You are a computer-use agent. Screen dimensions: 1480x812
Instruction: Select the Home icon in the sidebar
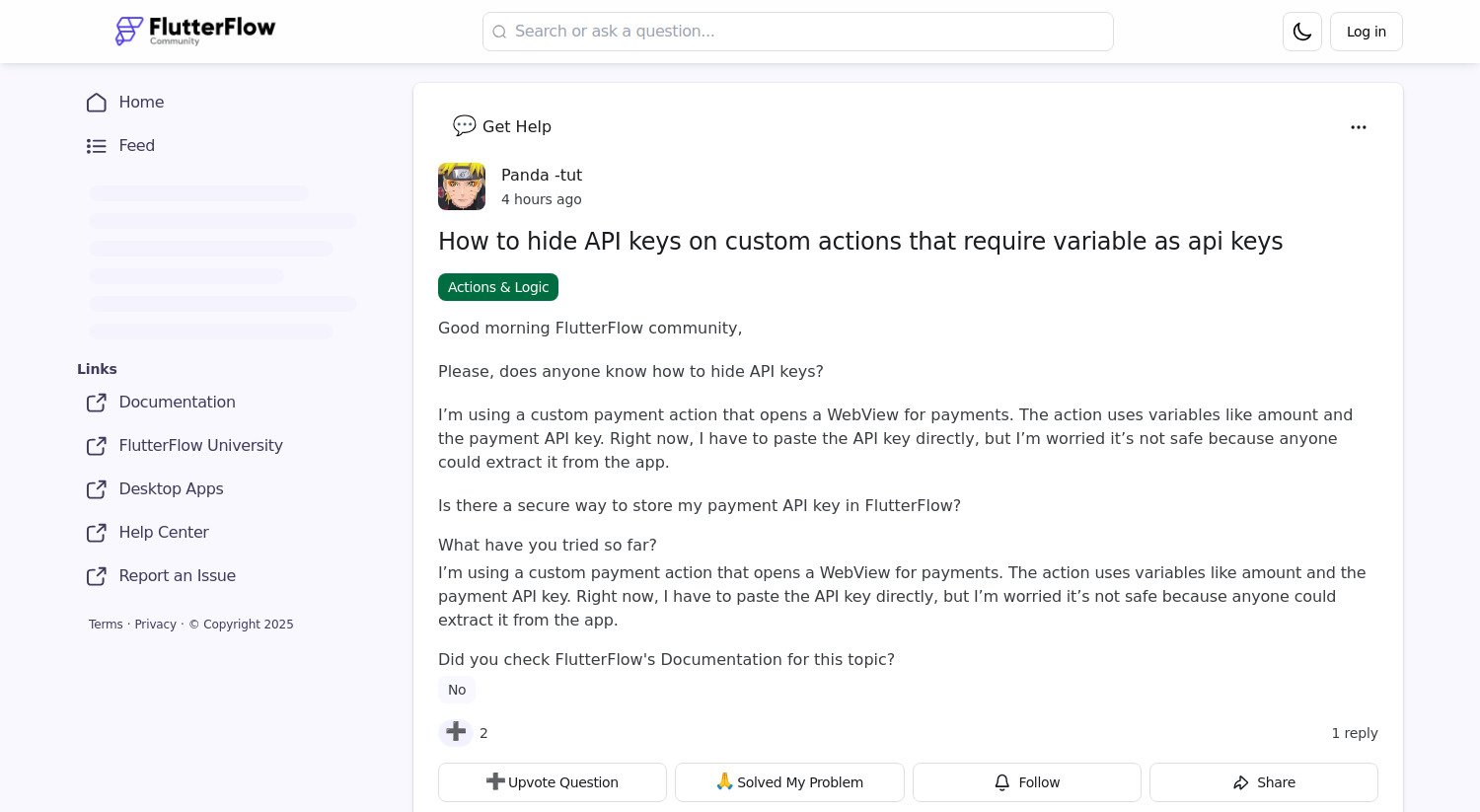pyautogui.click(x=96, y=102)
